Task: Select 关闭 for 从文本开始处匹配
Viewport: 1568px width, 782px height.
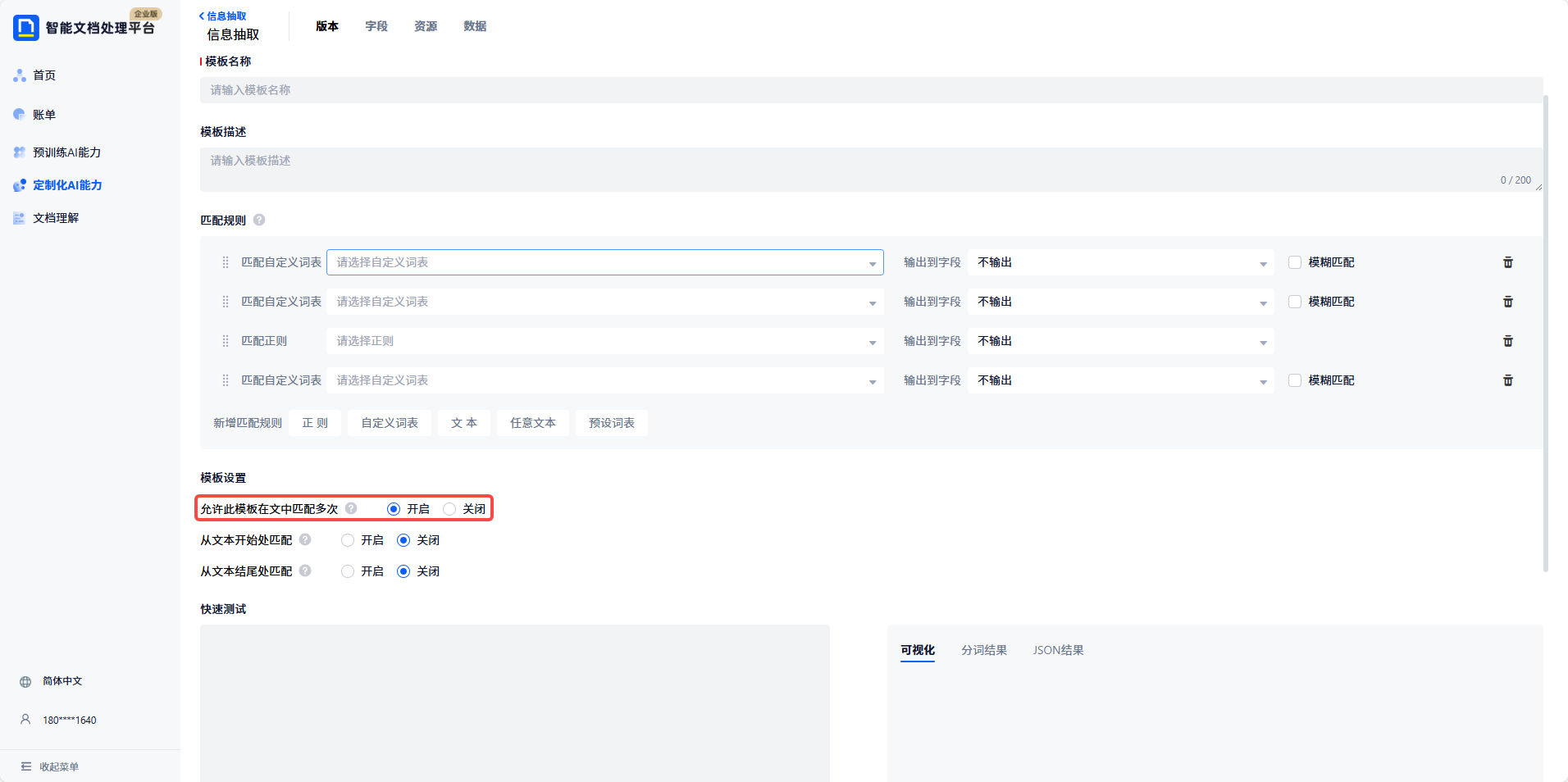Action: [x=403, y=540]
